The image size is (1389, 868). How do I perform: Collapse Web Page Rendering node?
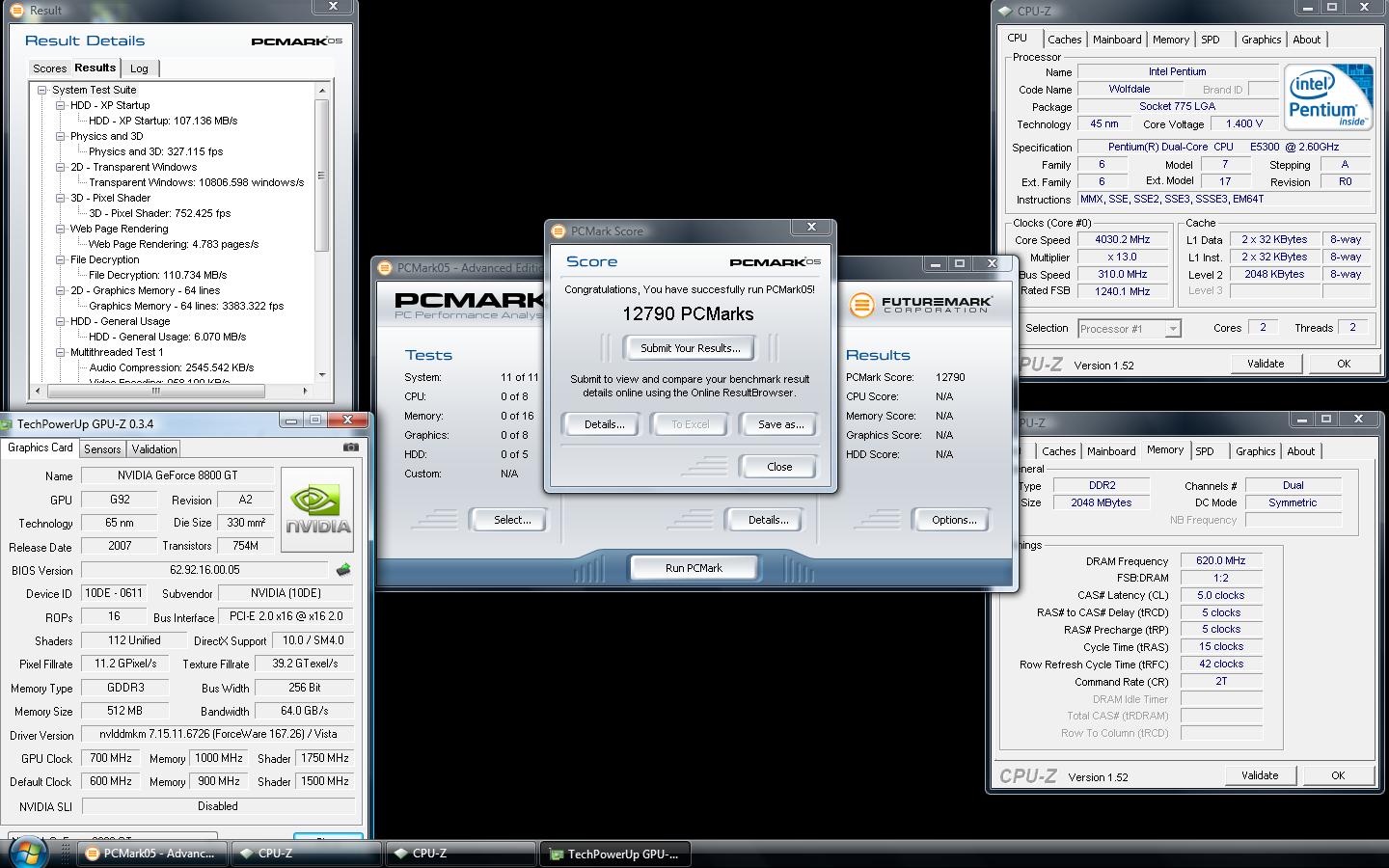[60, 229]
